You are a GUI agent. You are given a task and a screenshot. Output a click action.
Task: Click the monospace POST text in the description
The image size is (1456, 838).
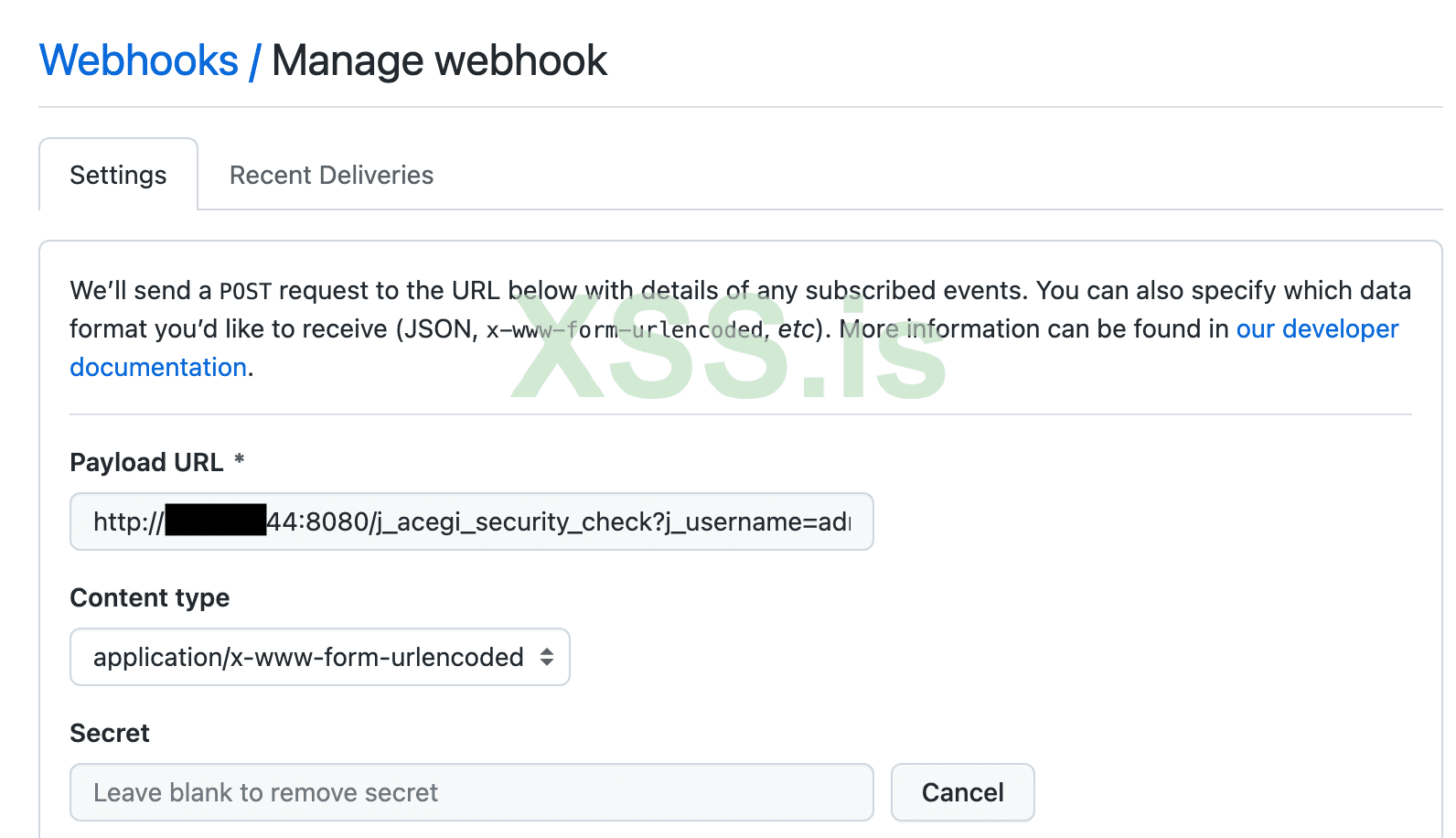pos(245,291)
